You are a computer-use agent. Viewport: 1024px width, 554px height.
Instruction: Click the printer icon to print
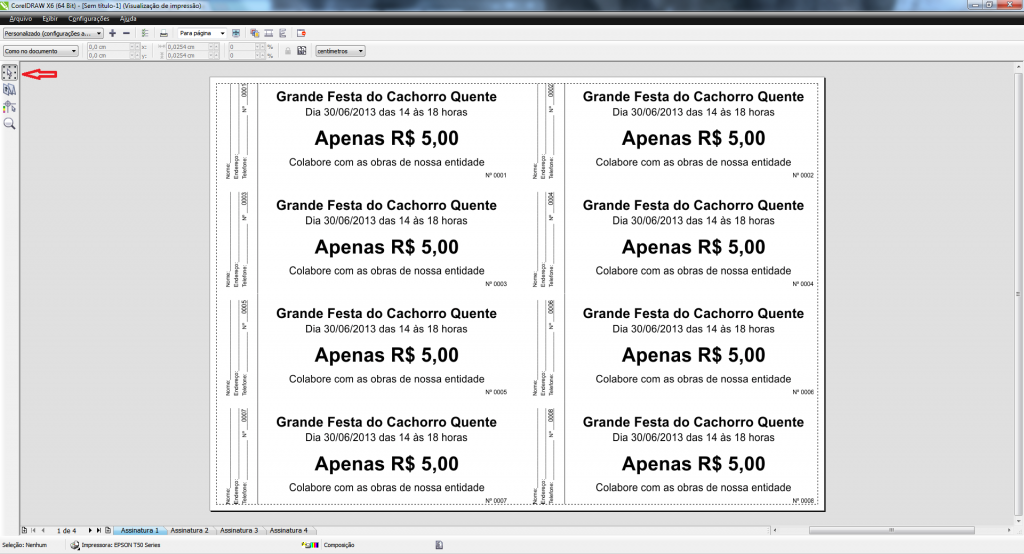click(164, 33)
